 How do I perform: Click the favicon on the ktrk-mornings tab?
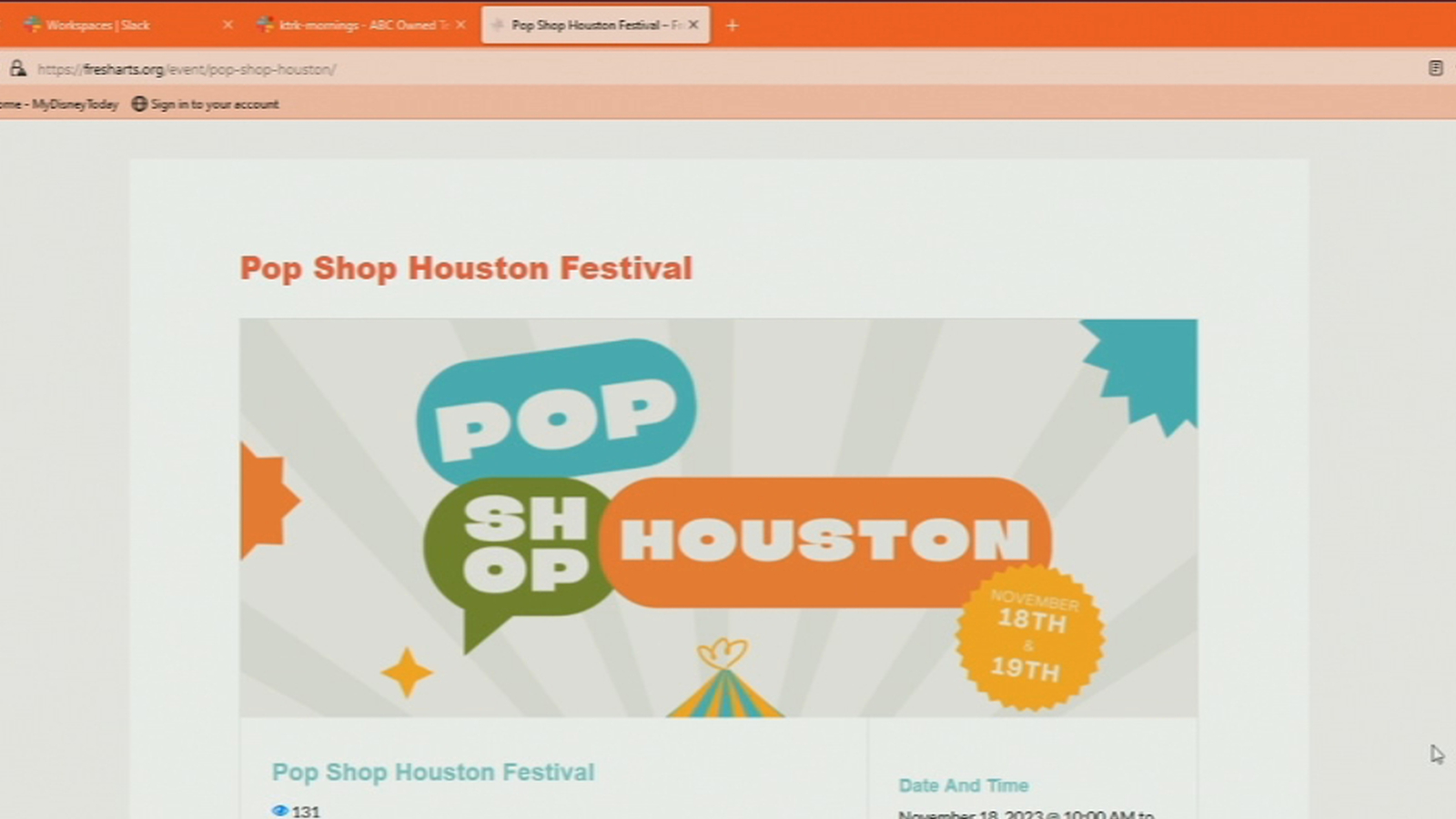pos(266,25)
